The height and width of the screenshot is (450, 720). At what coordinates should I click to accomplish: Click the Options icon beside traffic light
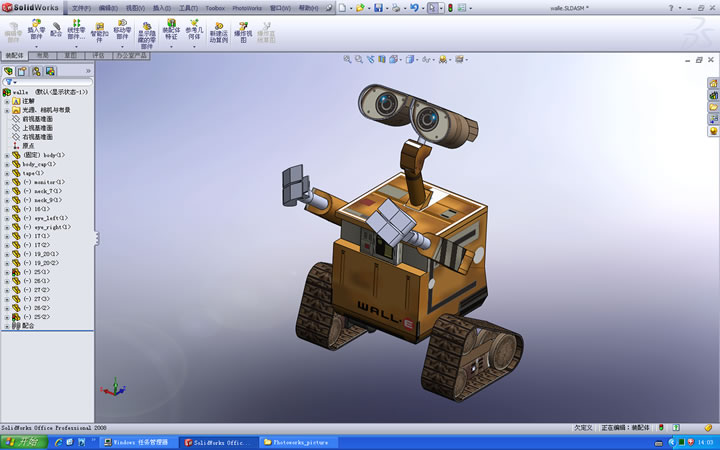(x=462, y=8)
